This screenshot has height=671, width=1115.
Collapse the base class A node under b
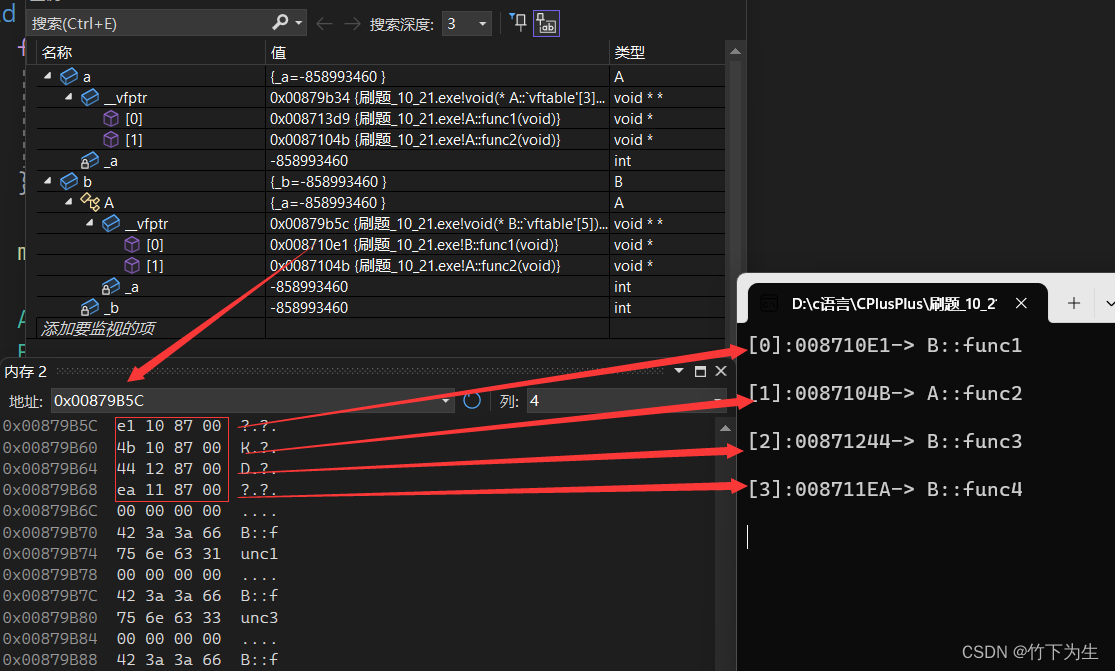click(x=69, y=202)
